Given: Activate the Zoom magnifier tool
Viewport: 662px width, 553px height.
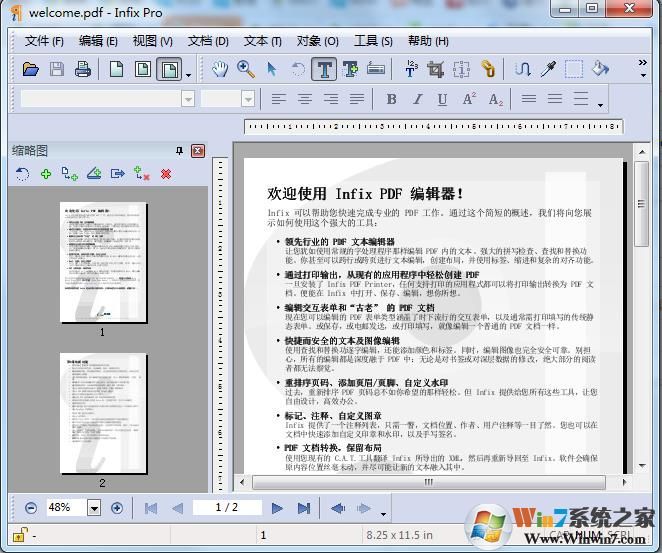Looking at the screenshot, I should 246,69.
